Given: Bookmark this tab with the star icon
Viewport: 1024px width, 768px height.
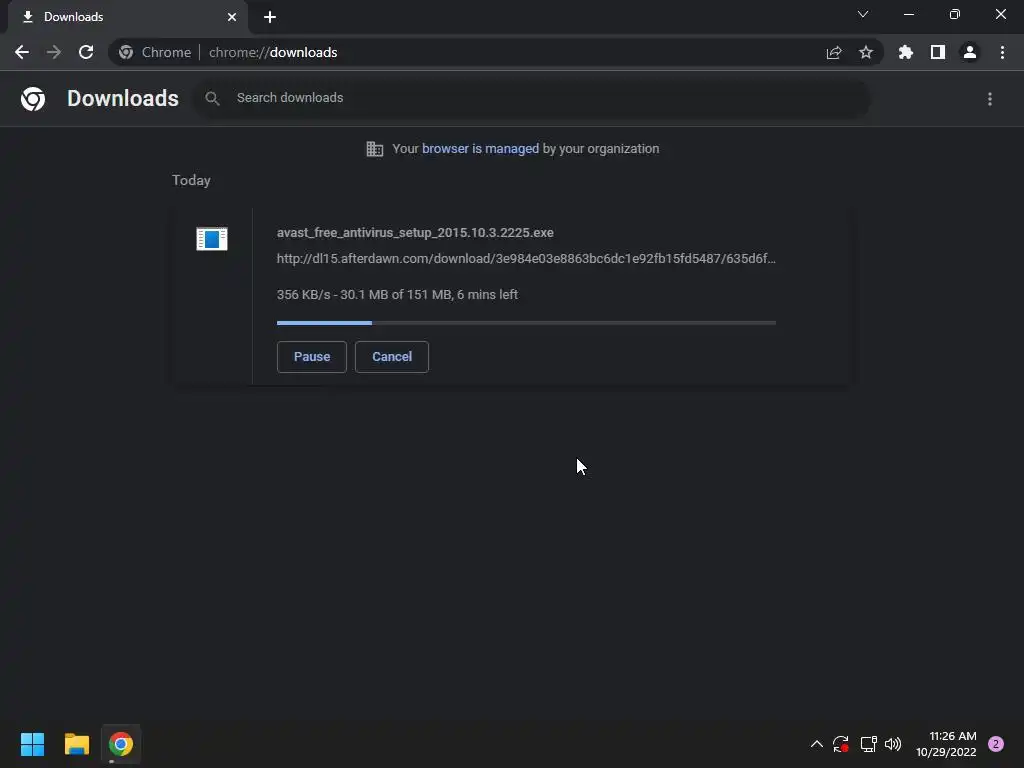Looking at the screenshot, I should [866, 52].
